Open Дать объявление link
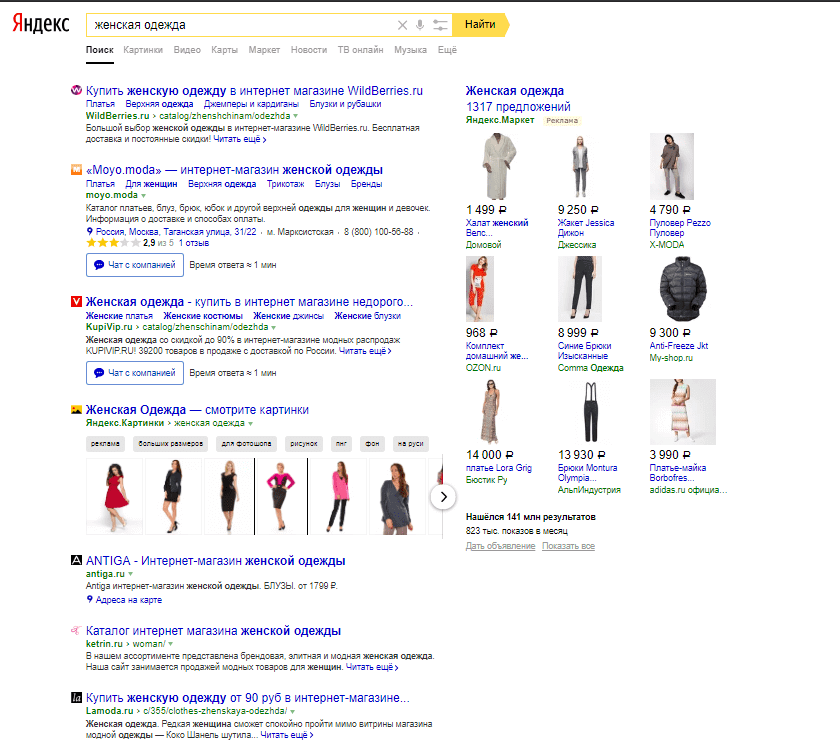The width and height of the screenshot is (840, 746). point(500,546)
